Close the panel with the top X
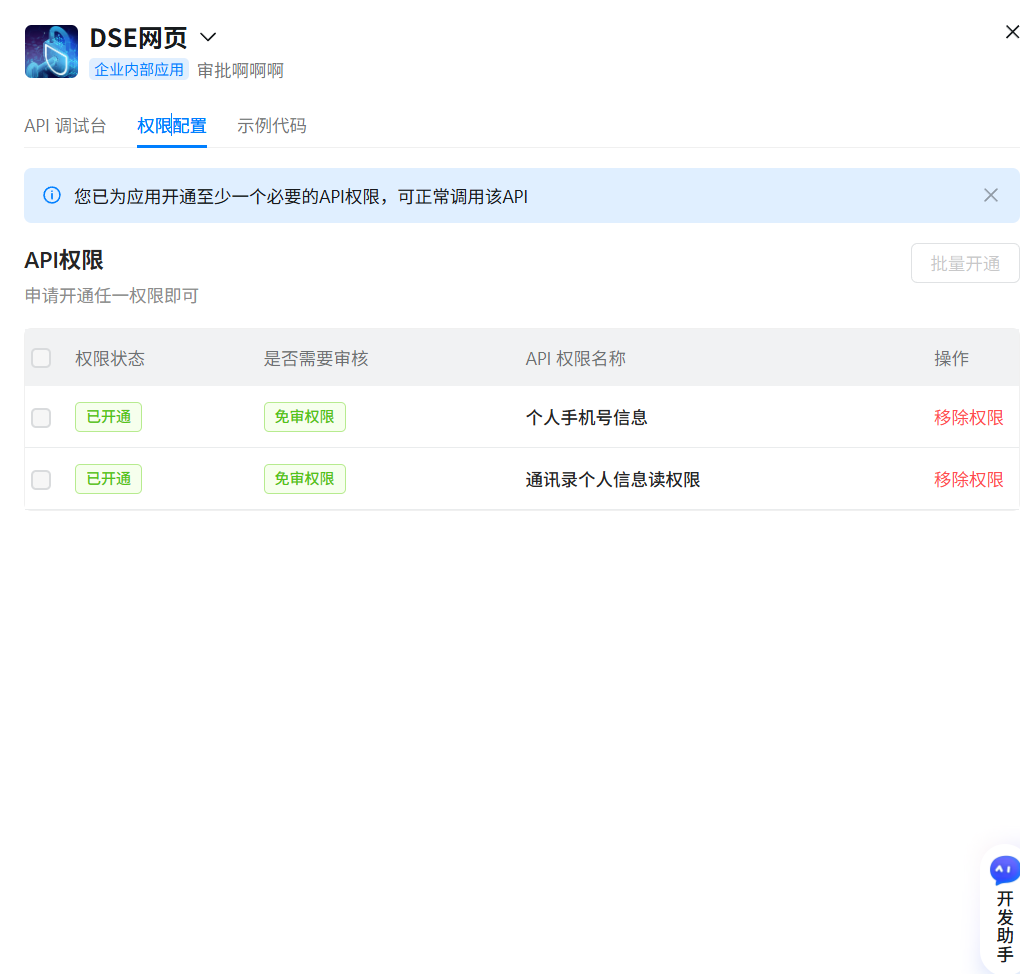This screenshot has height=974, width=1020. (x=1012, y=32)
